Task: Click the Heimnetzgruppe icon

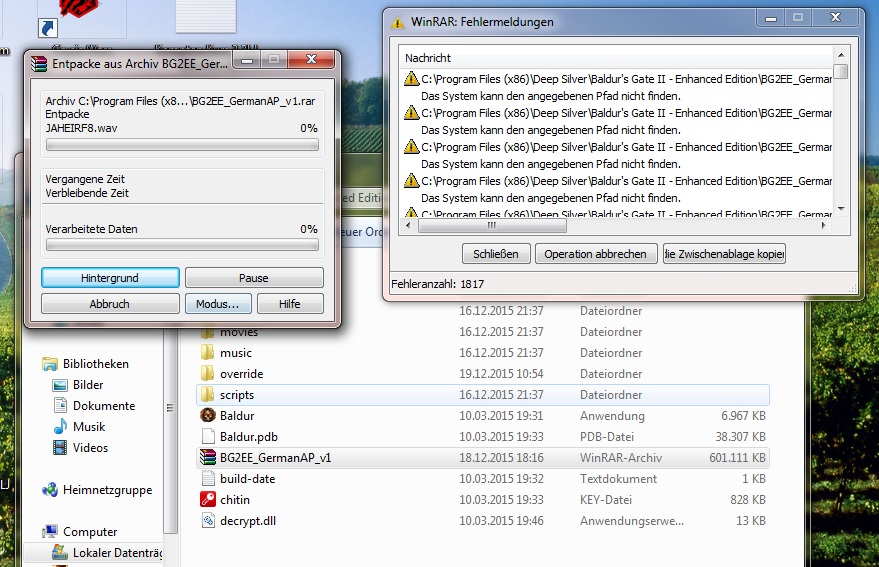Action: tap(50, 490)
